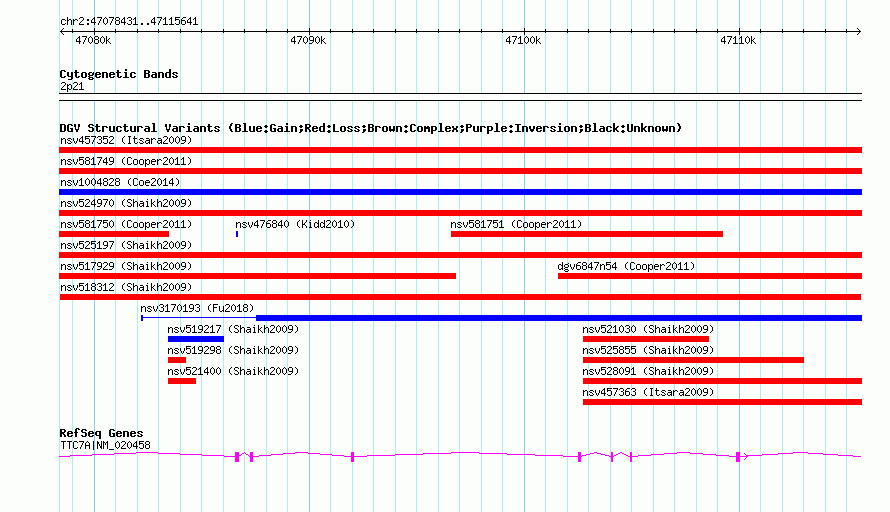890x512 pixels.
Task: Click the 47110k ruler label
Action: tap(738, 40)
